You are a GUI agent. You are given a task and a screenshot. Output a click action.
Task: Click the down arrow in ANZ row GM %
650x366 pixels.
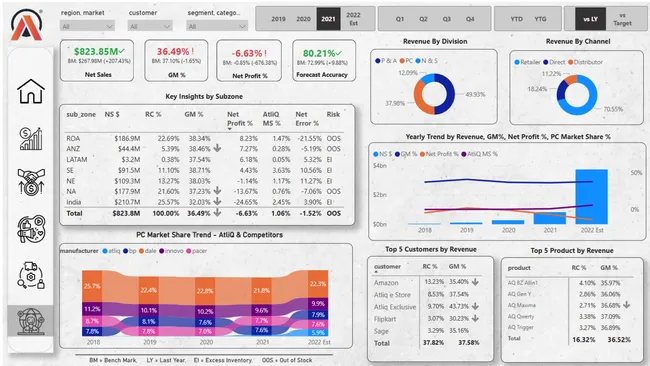point(217,148)
